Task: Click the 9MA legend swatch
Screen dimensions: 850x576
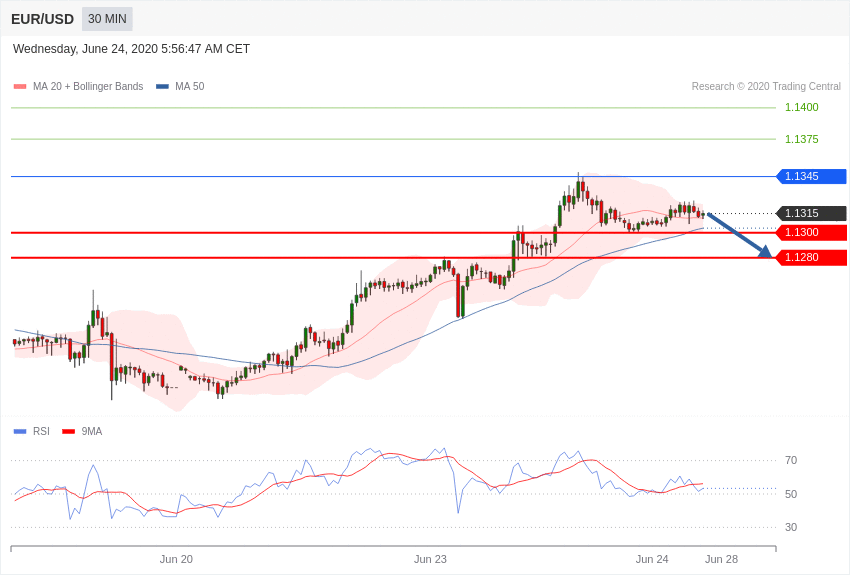Action: click(x=68, y=432)
